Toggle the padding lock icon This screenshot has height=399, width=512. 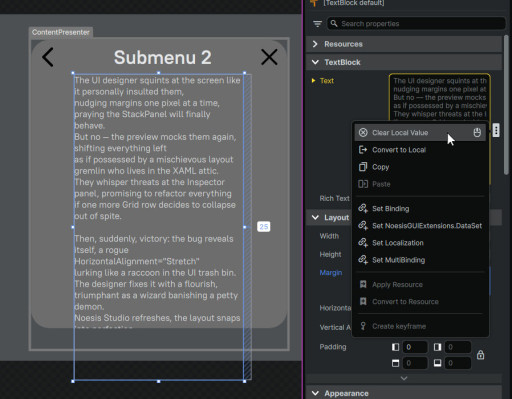(x=480, y=355)
